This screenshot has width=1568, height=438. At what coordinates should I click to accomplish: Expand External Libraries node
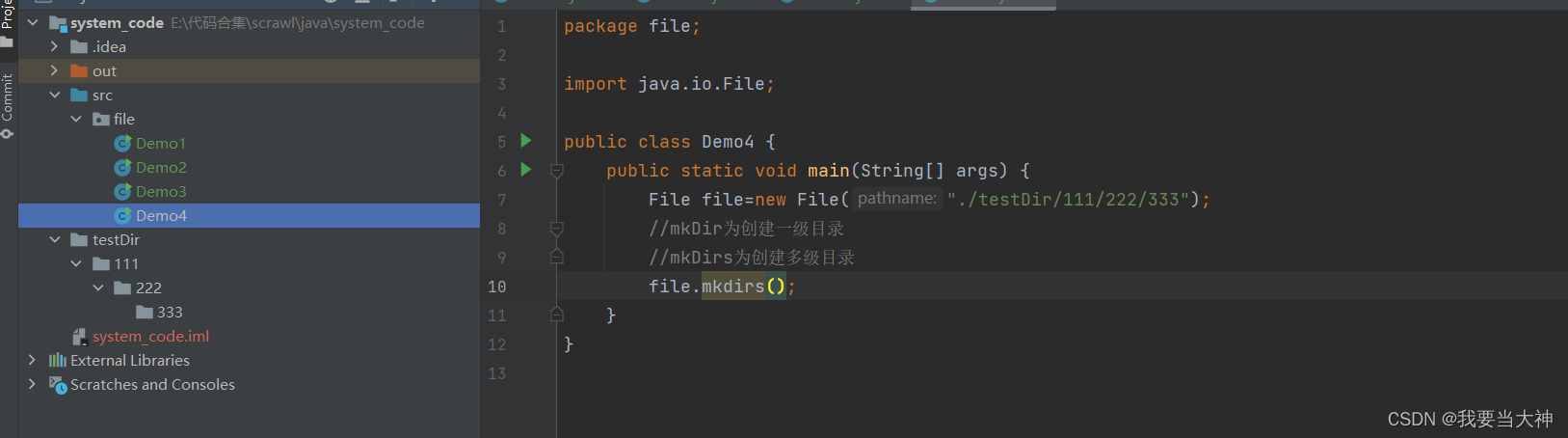[x=33, y=360]
